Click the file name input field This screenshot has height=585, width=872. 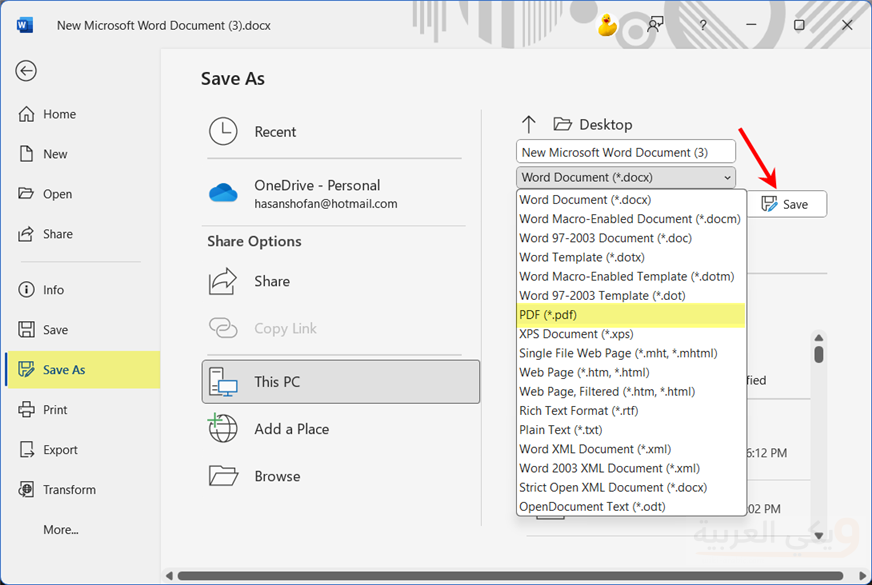(626, 152)
